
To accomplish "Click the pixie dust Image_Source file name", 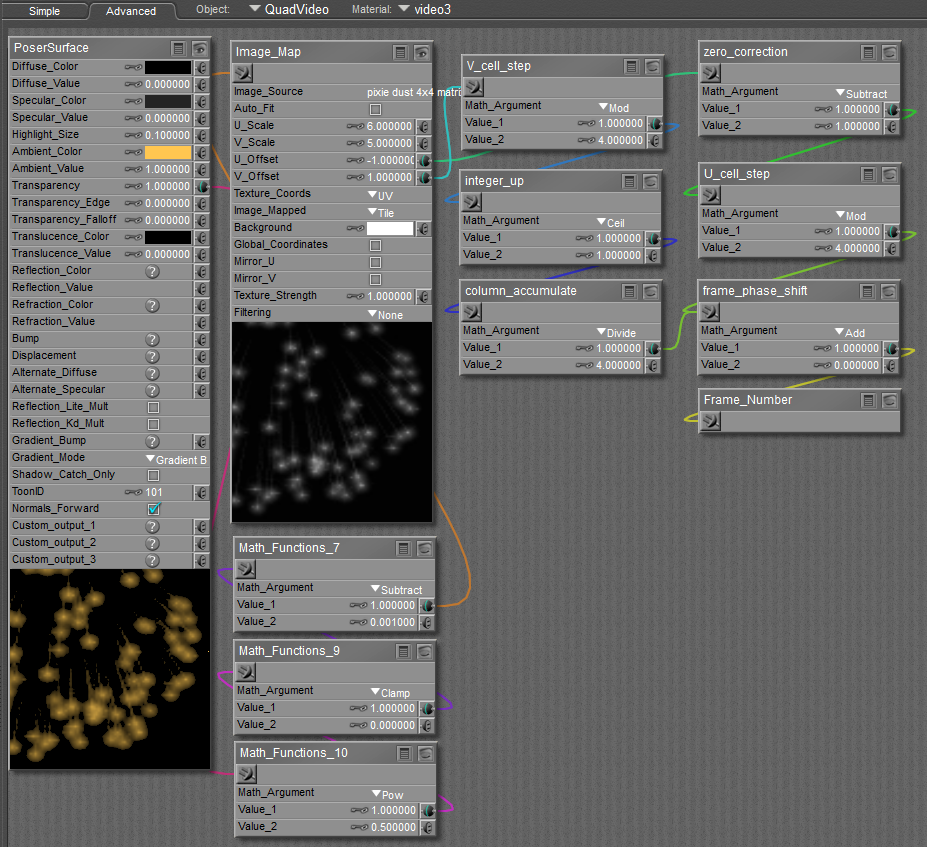I will pyautogui.click(x=399, y=92).
